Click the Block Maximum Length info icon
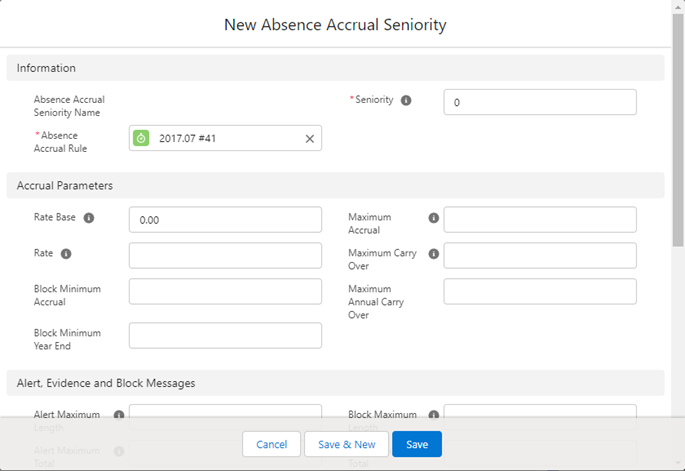 pos(433,415)
